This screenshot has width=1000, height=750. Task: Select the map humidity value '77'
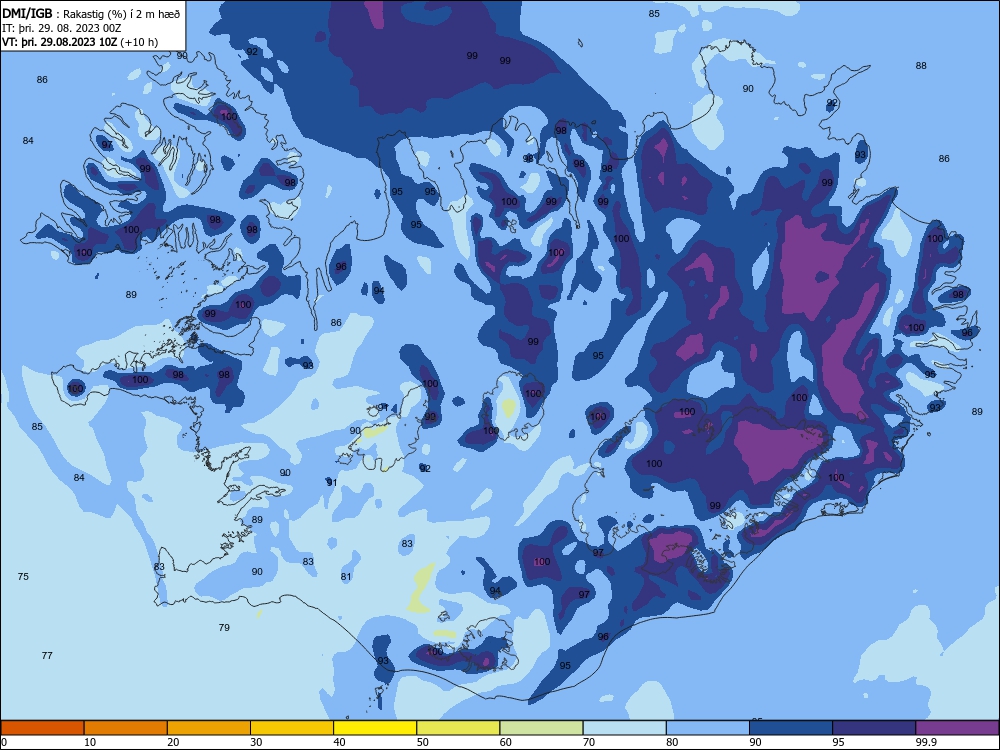click(47, 656)
